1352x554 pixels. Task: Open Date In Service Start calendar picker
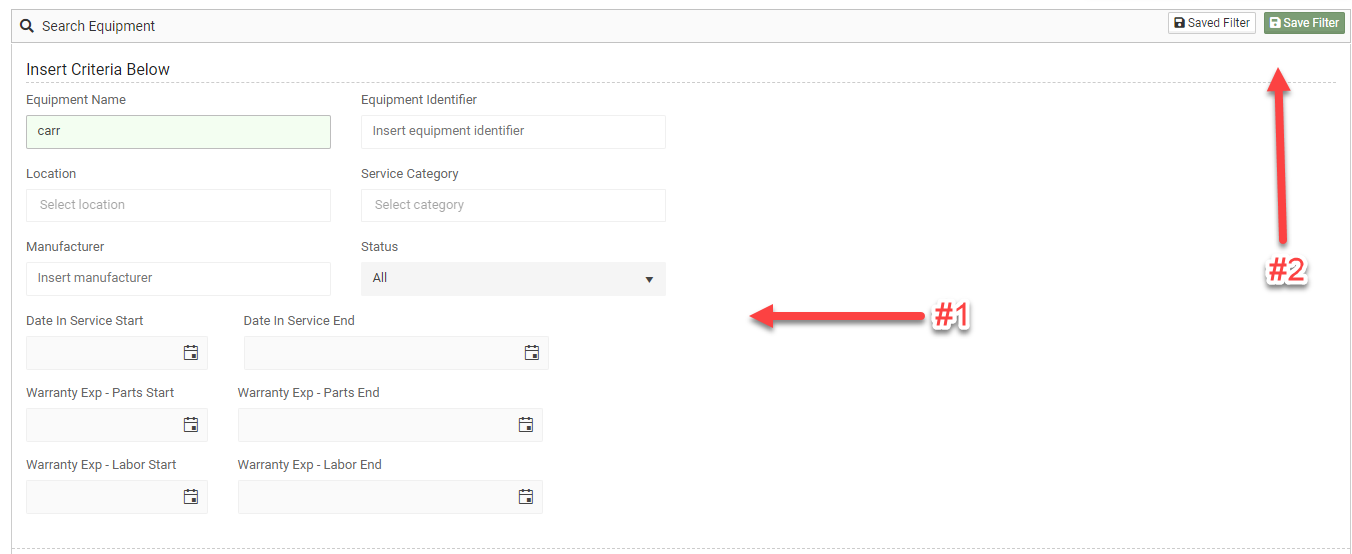tap(191, 353)
